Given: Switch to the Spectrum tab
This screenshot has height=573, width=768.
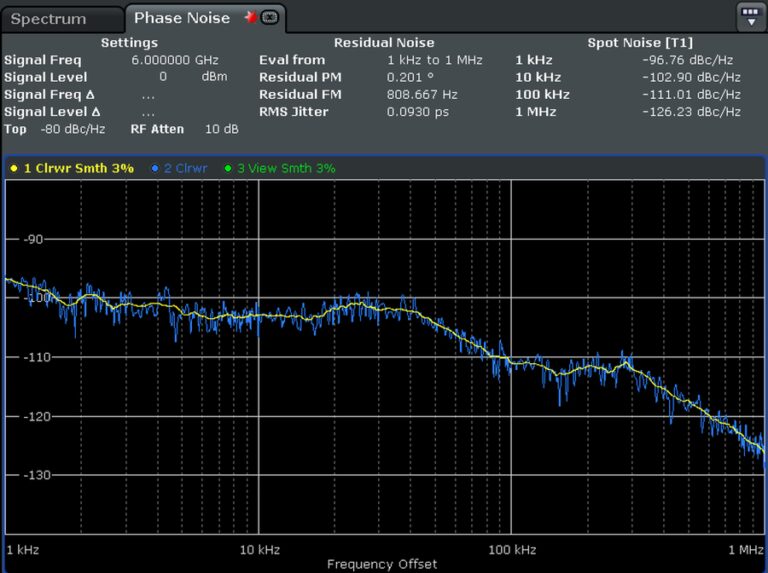Looking at the screenshot, I should (x=50, y=19).
